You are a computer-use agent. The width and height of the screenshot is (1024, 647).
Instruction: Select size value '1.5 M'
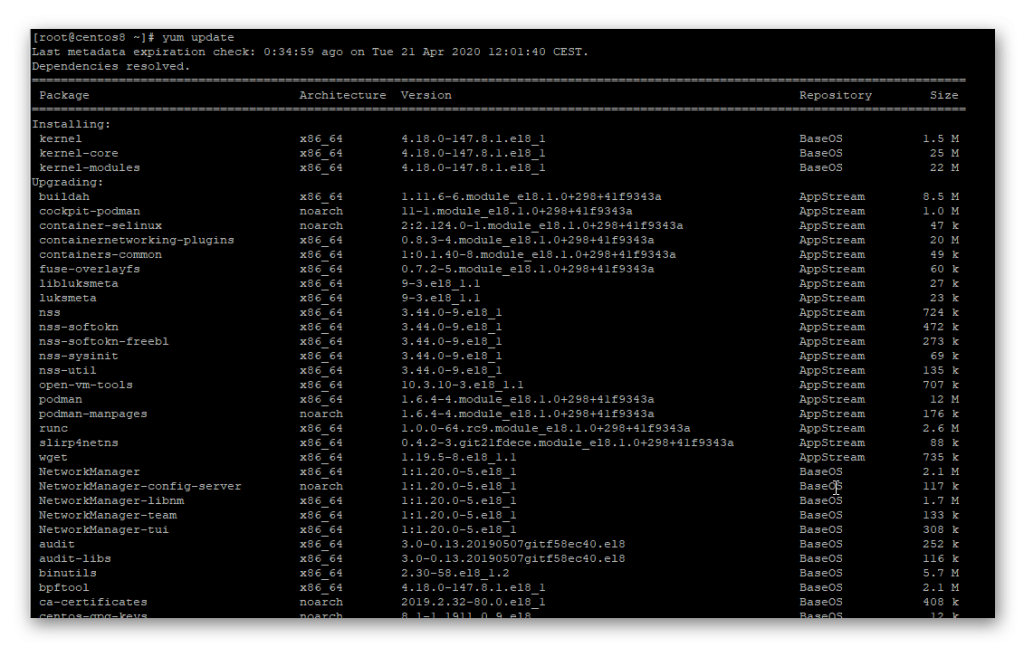click(x=940, y=138)
